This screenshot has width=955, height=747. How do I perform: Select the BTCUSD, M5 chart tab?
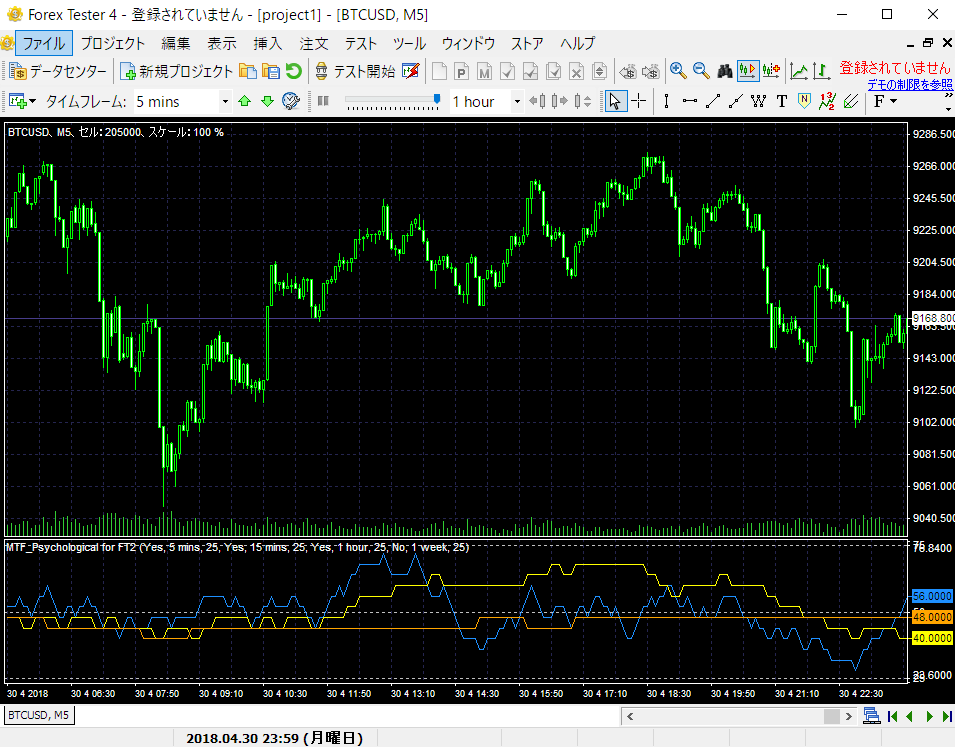click(39, 715)
